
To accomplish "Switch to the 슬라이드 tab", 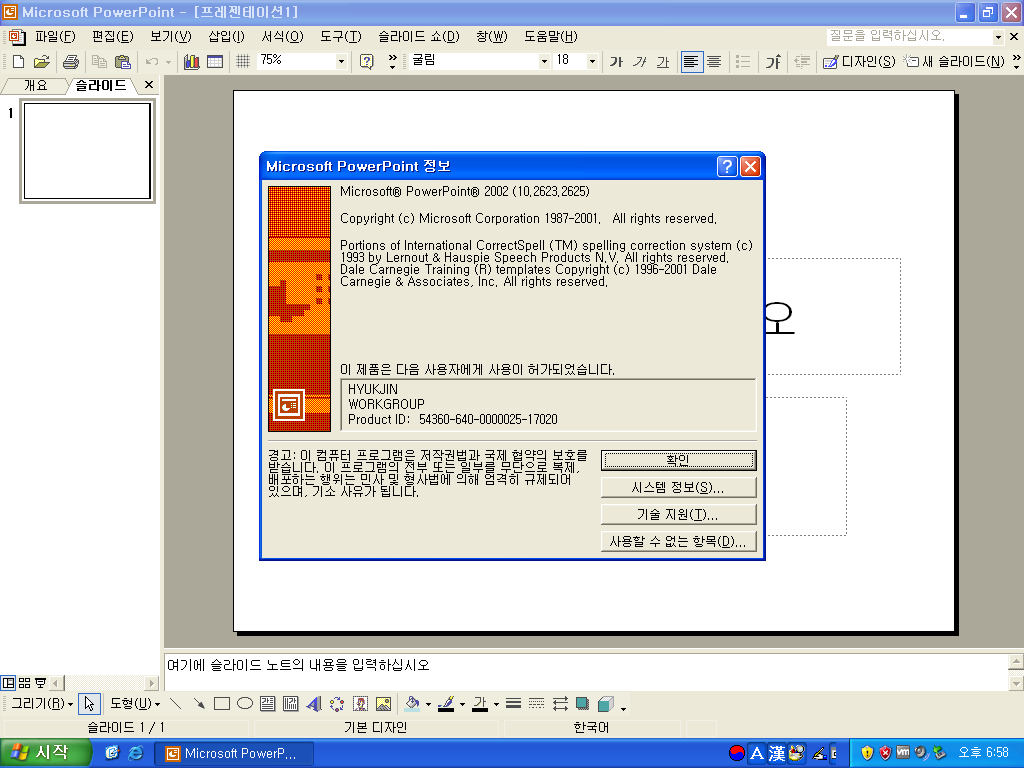I will click(x=101, y=86).
